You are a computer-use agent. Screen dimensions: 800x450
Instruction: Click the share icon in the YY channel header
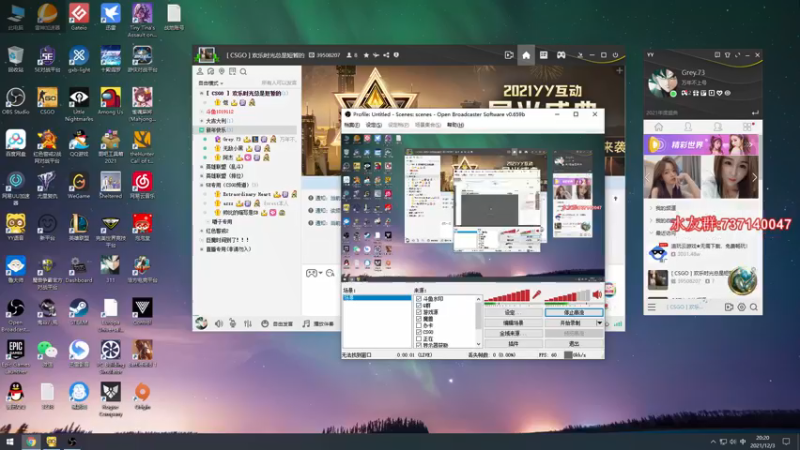pyautogui.click(x=386, y=55)
